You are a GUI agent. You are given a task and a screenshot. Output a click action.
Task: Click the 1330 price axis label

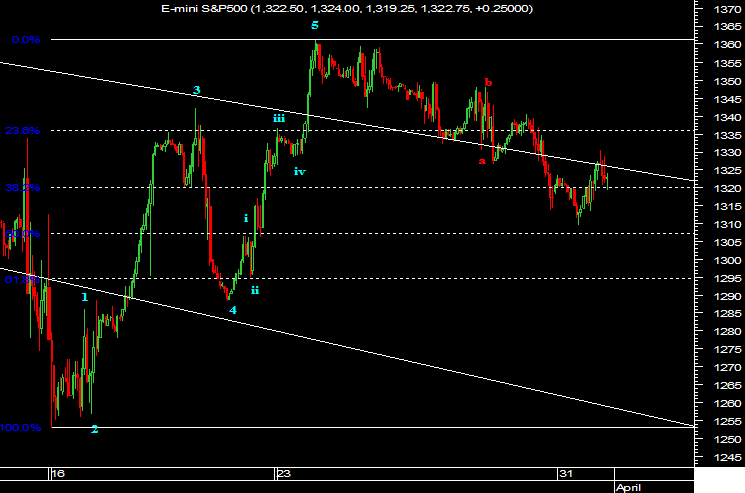(727, 152)
